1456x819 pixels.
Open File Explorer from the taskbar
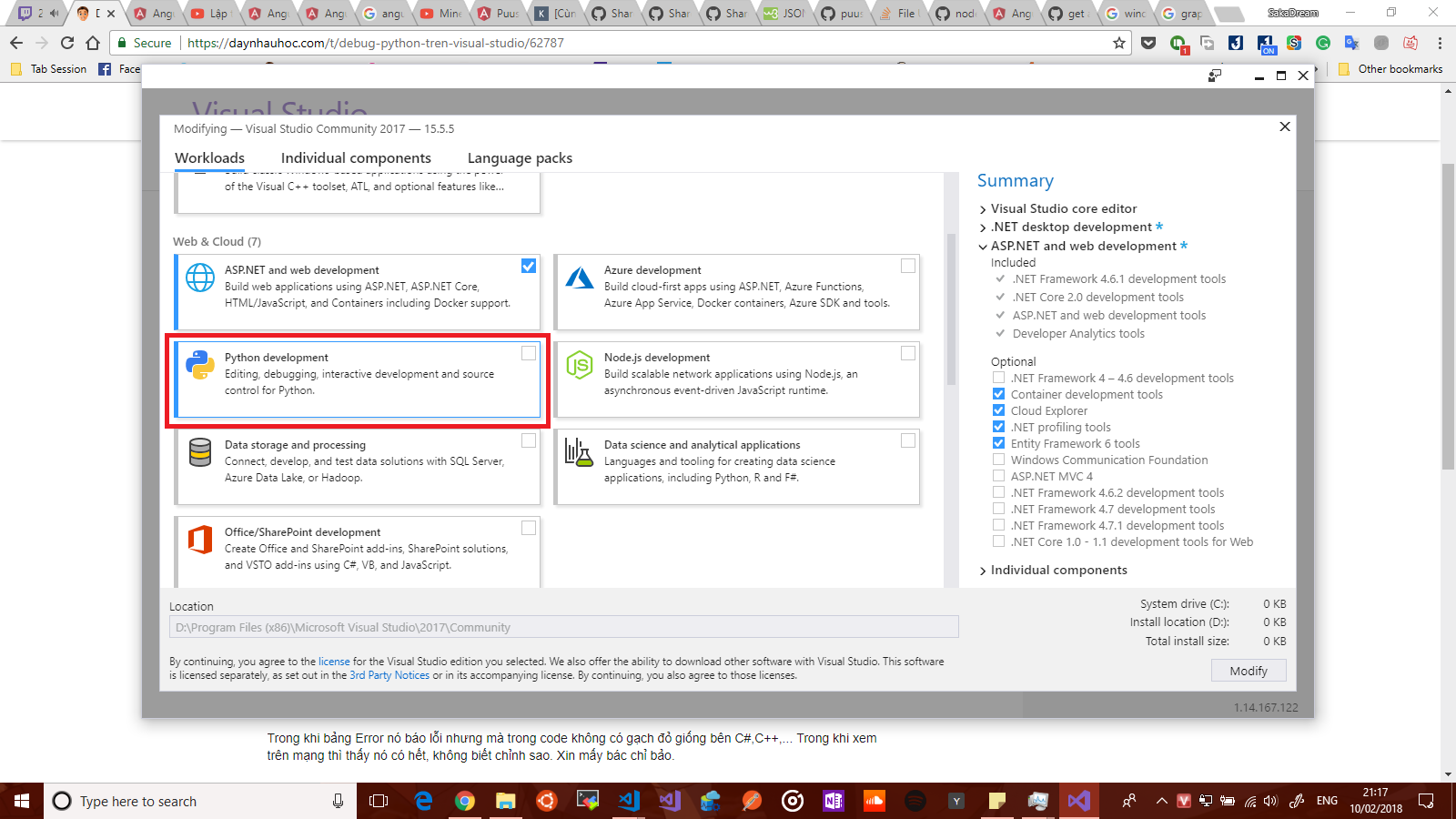[506, 801]
